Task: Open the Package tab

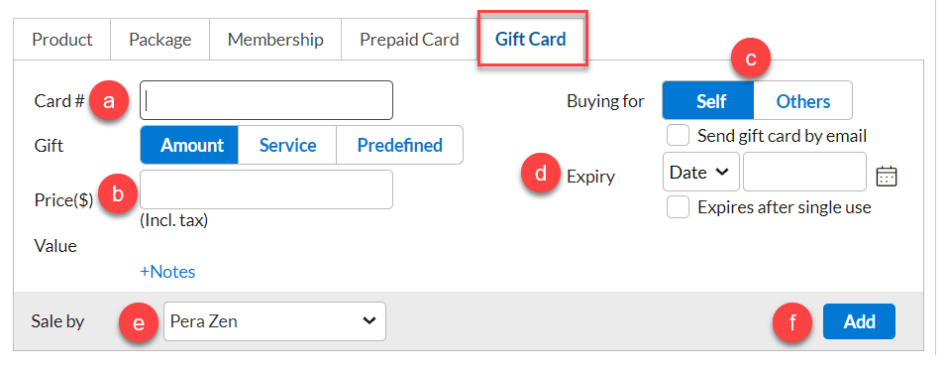Action: point(160,40)
